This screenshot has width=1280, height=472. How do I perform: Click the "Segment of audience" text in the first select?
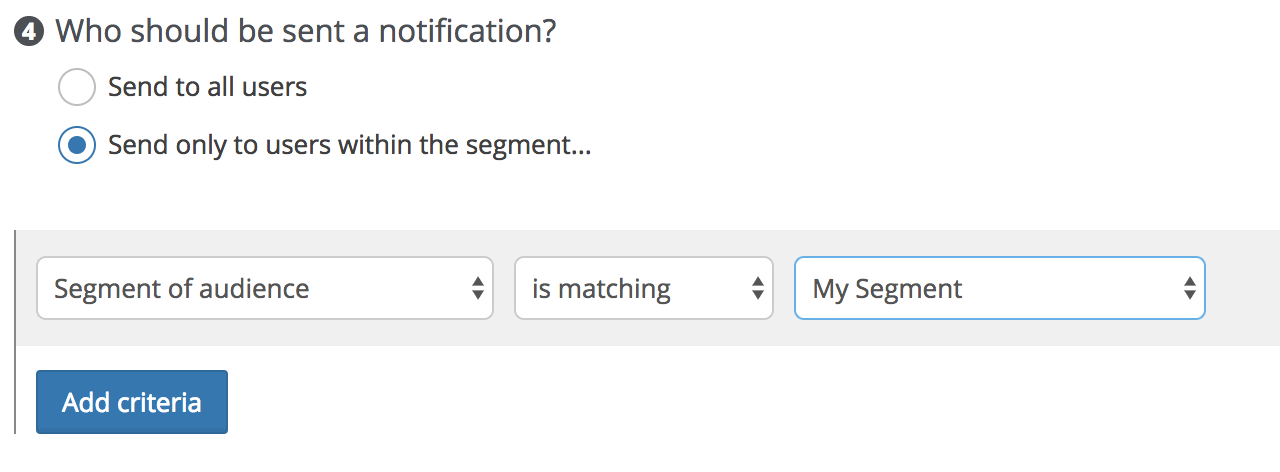coord(181,289)
